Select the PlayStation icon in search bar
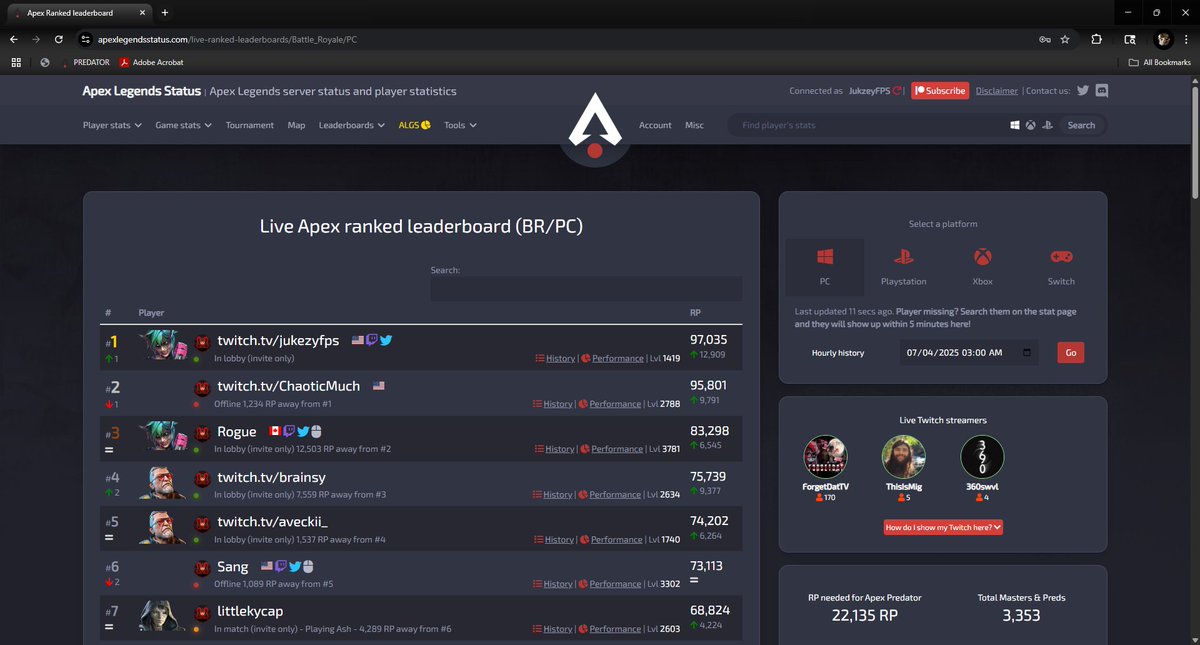Screen dimensions: 1200x645 click(x=1046, y=125)
